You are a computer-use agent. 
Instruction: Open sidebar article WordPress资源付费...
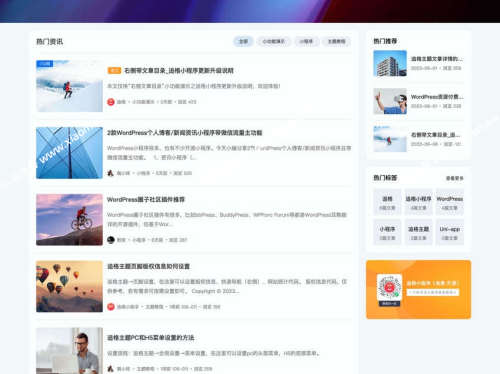click(x=437, y=97)
